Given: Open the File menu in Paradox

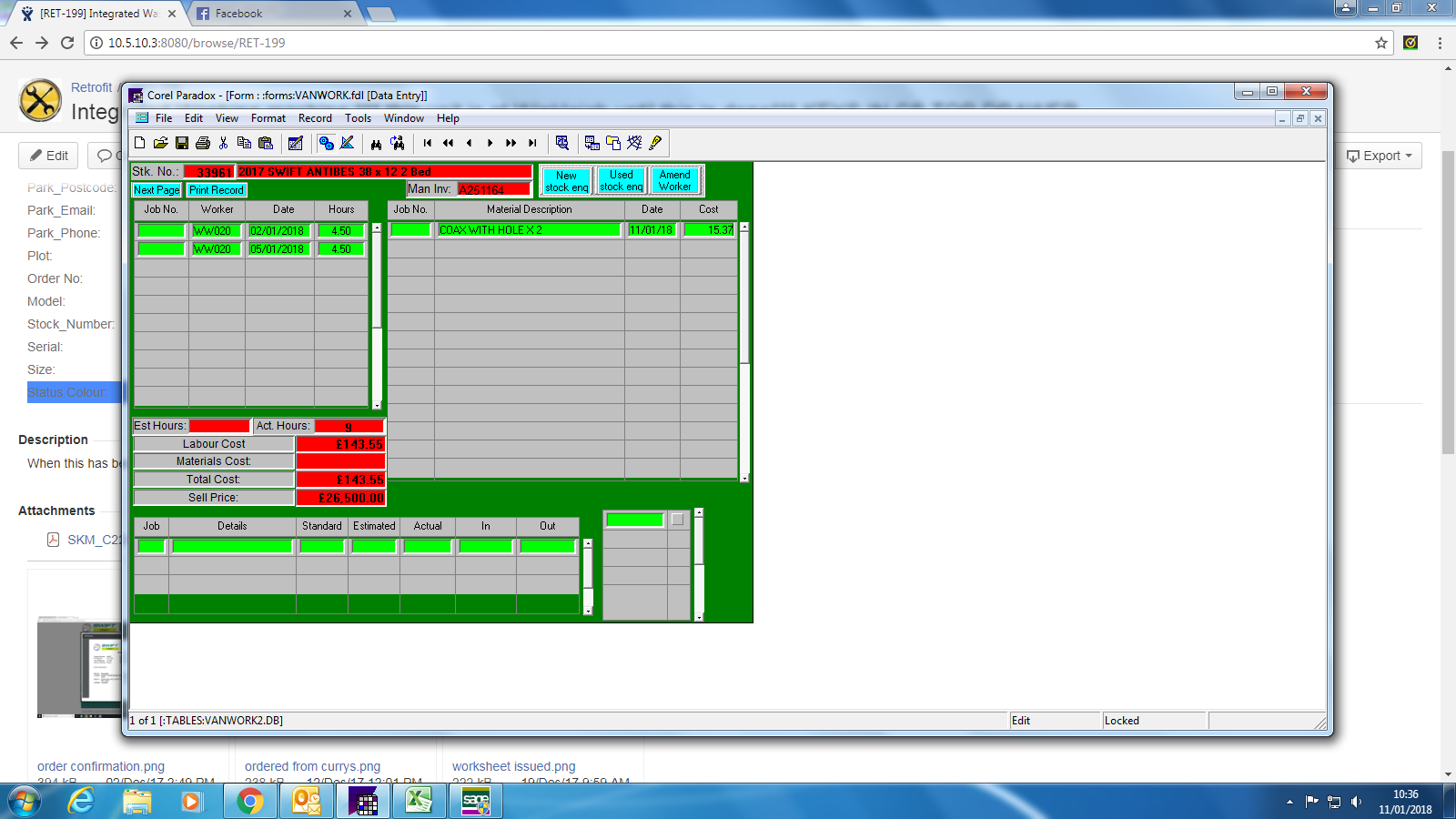Looking at the screenshot, I should [x=164, y=118].
